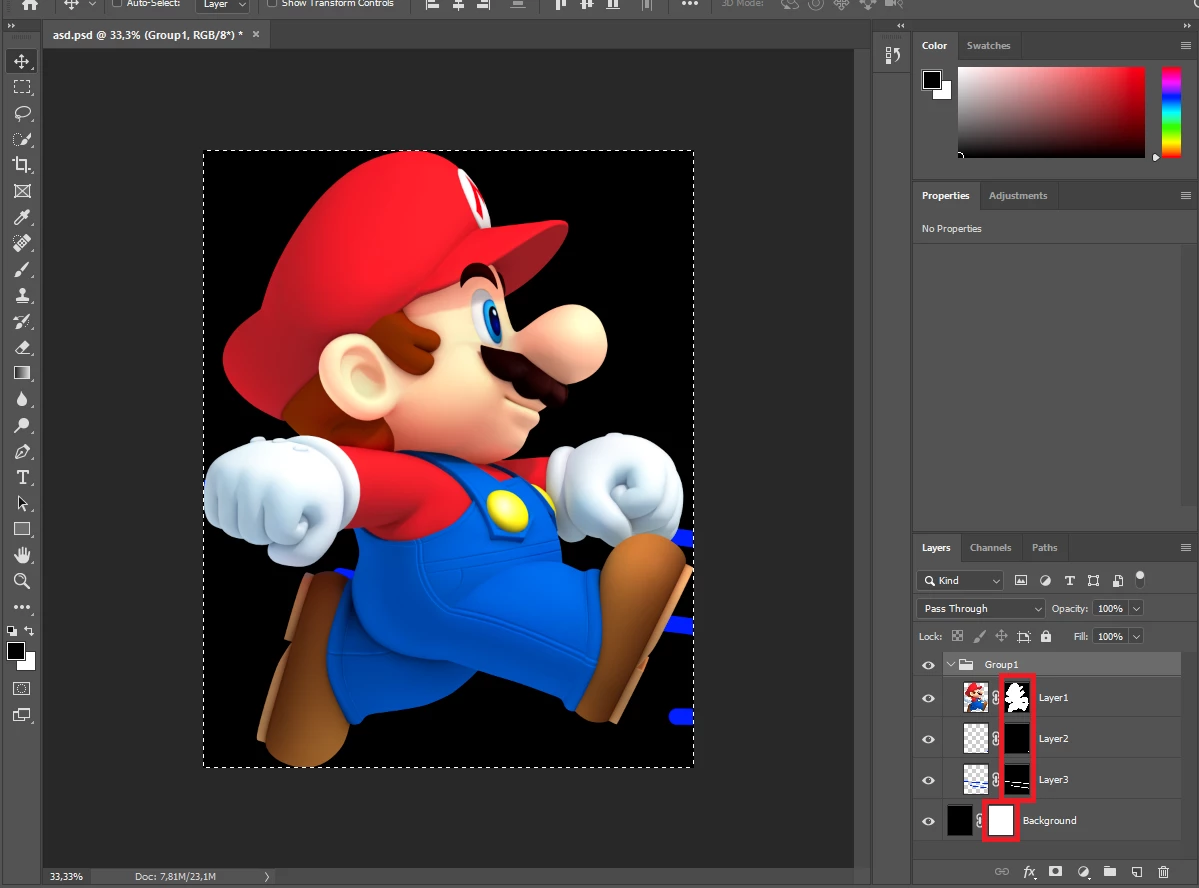This screenshot has width=1199, height=888.
Task: Select the Blur tool
Action: [x=22, y=399]
